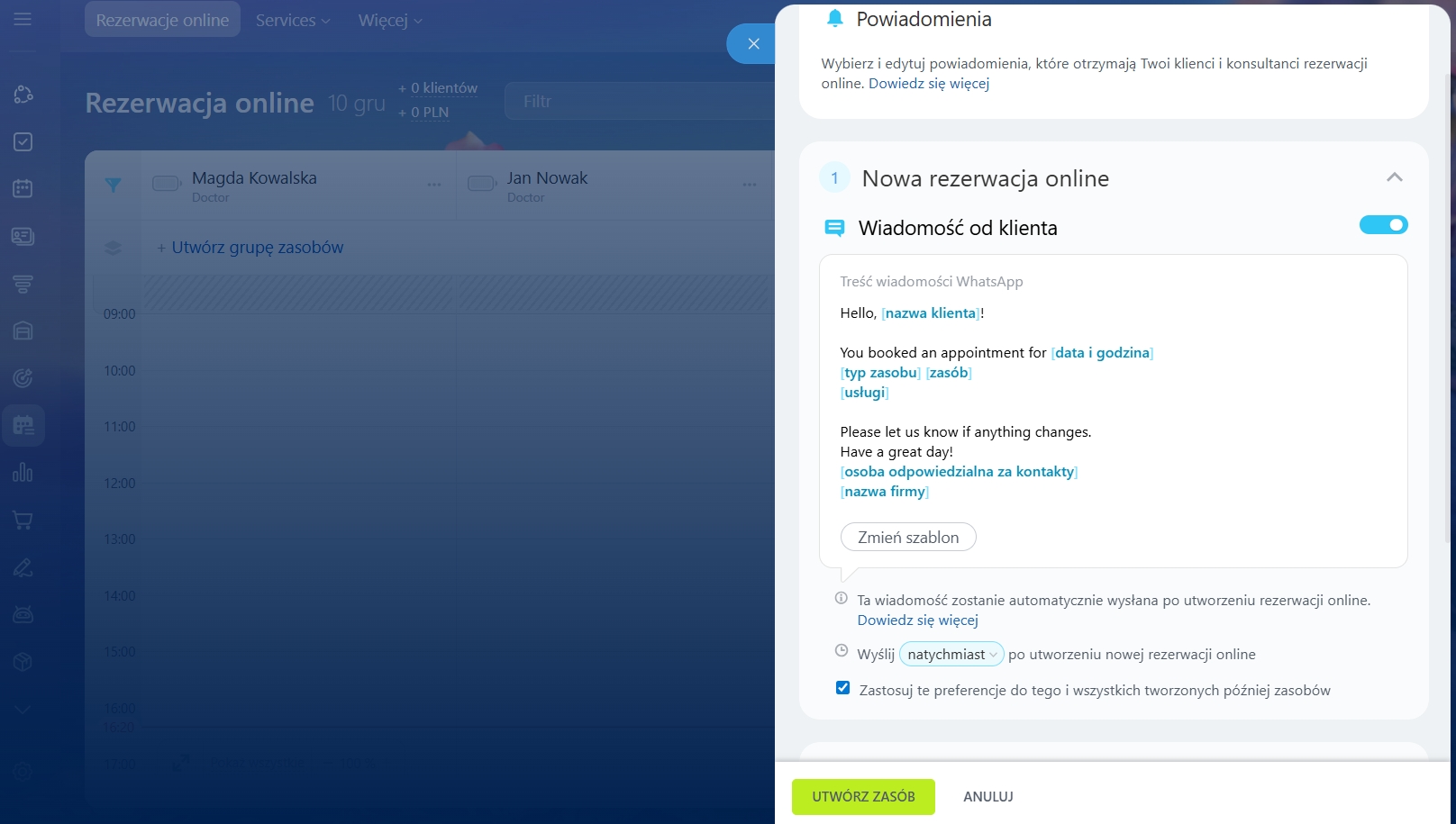The width and height of the screenshot is (1456, 824).
Task: Uncheck the Zastosuj te preferencje checkbox
Action: pos(842,688)
